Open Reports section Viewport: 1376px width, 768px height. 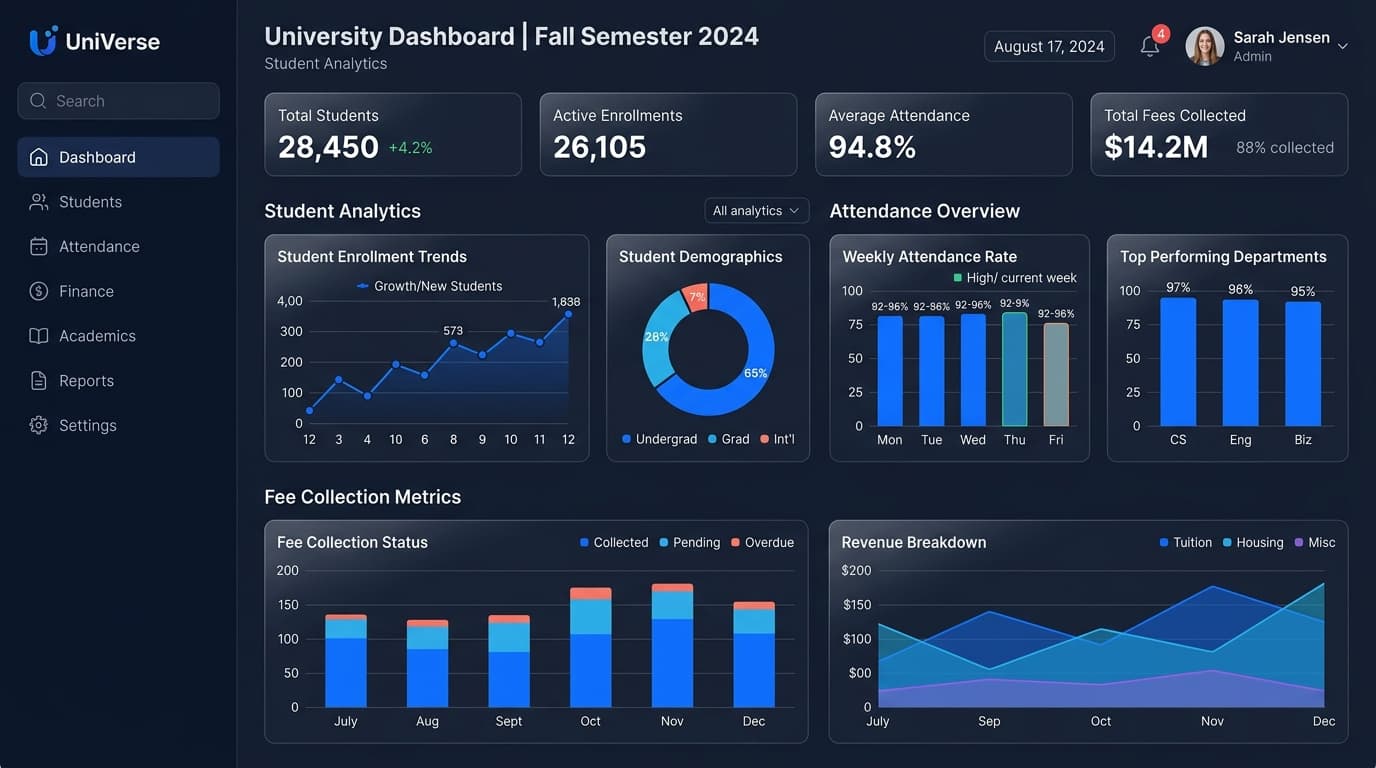(x=118, y=381)
